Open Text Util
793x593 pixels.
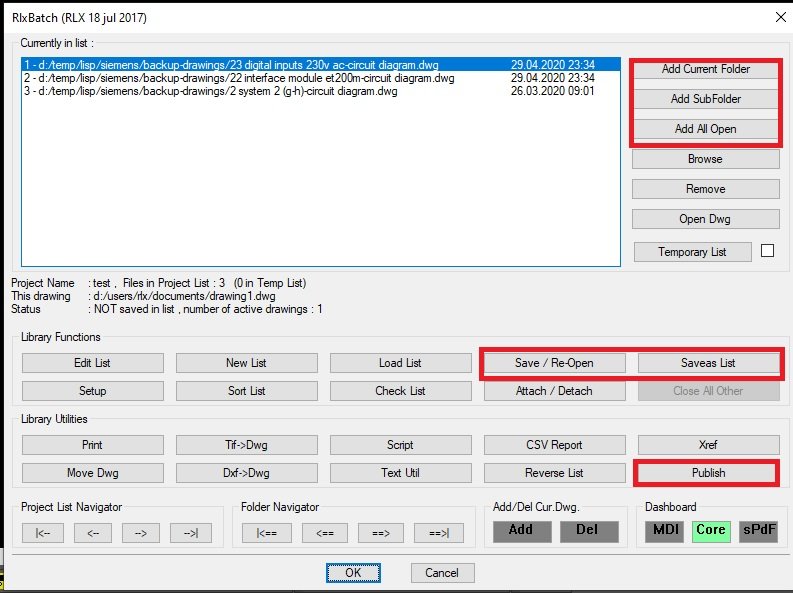click(401, 473)
